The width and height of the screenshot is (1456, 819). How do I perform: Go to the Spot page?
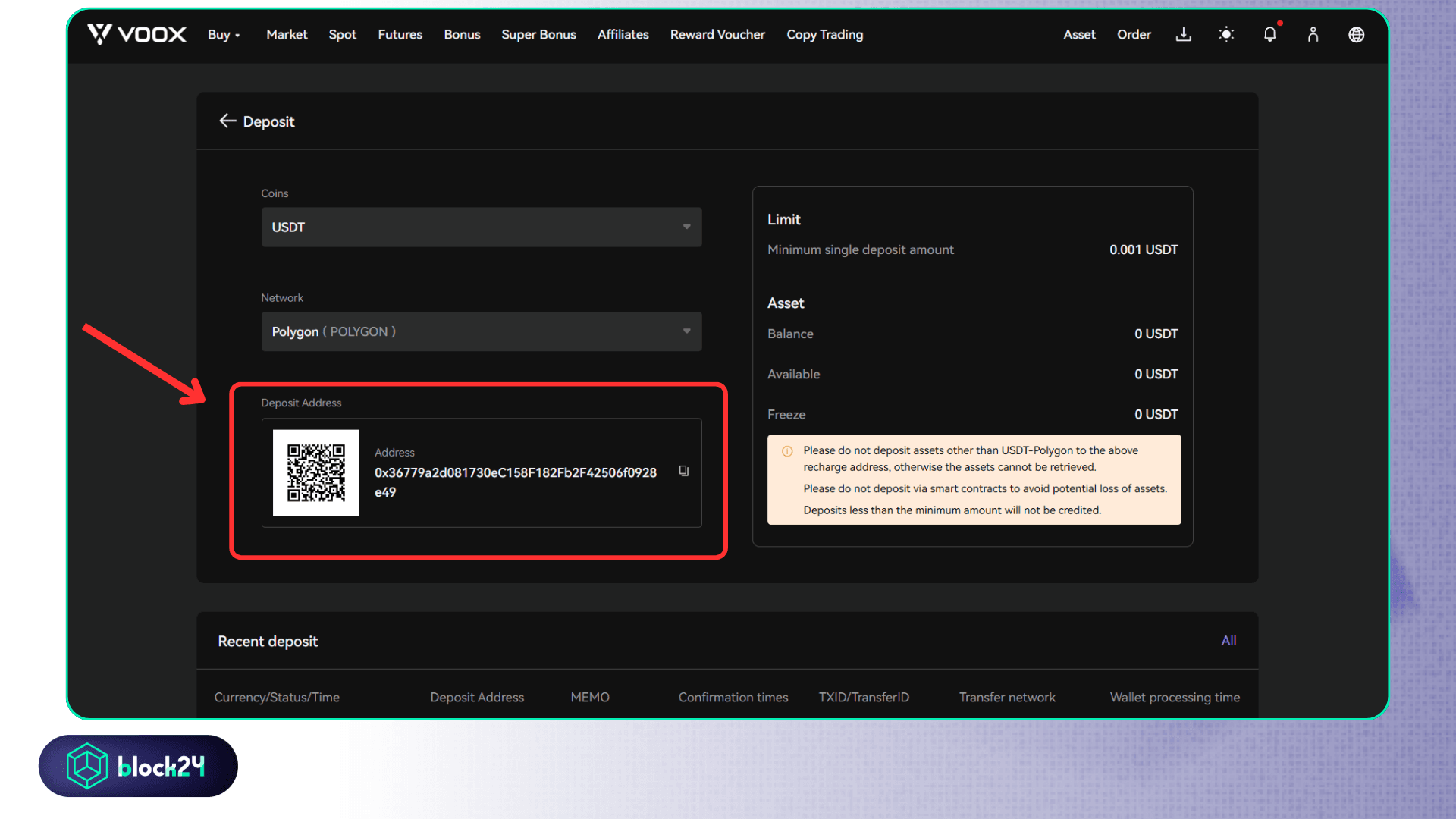pos(343,34)
